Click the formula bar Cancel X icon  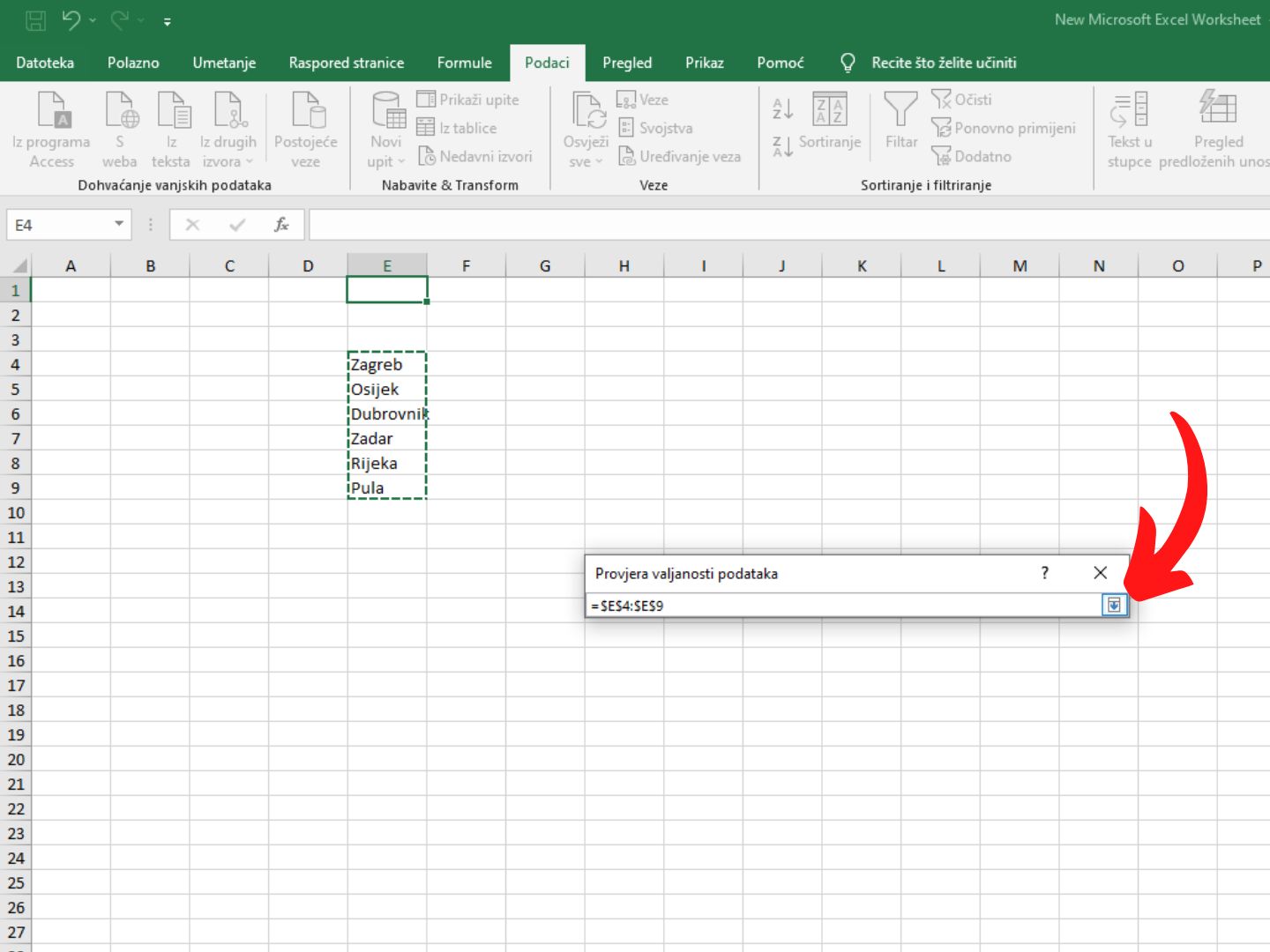click(x=192, y=225)
